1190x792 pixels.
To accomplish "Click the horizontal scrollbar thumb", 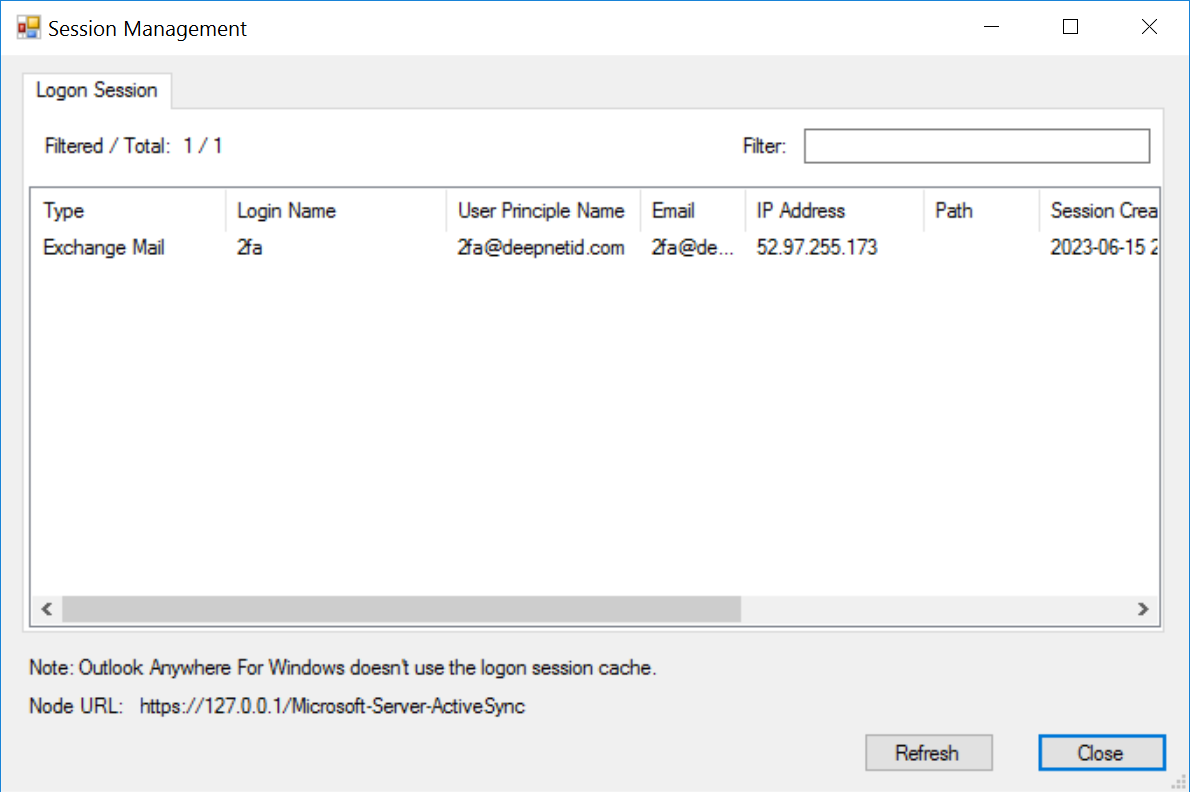I will [x=400, y=609].
